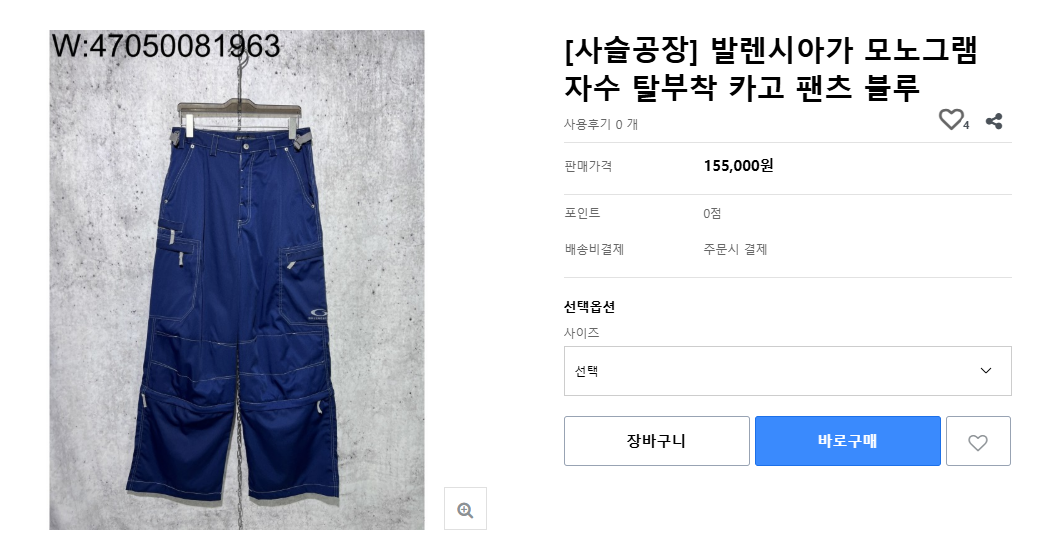This screenshot has width=1046, height=544.
Task: Click the 155,000원 price
Action: point(738,166)
